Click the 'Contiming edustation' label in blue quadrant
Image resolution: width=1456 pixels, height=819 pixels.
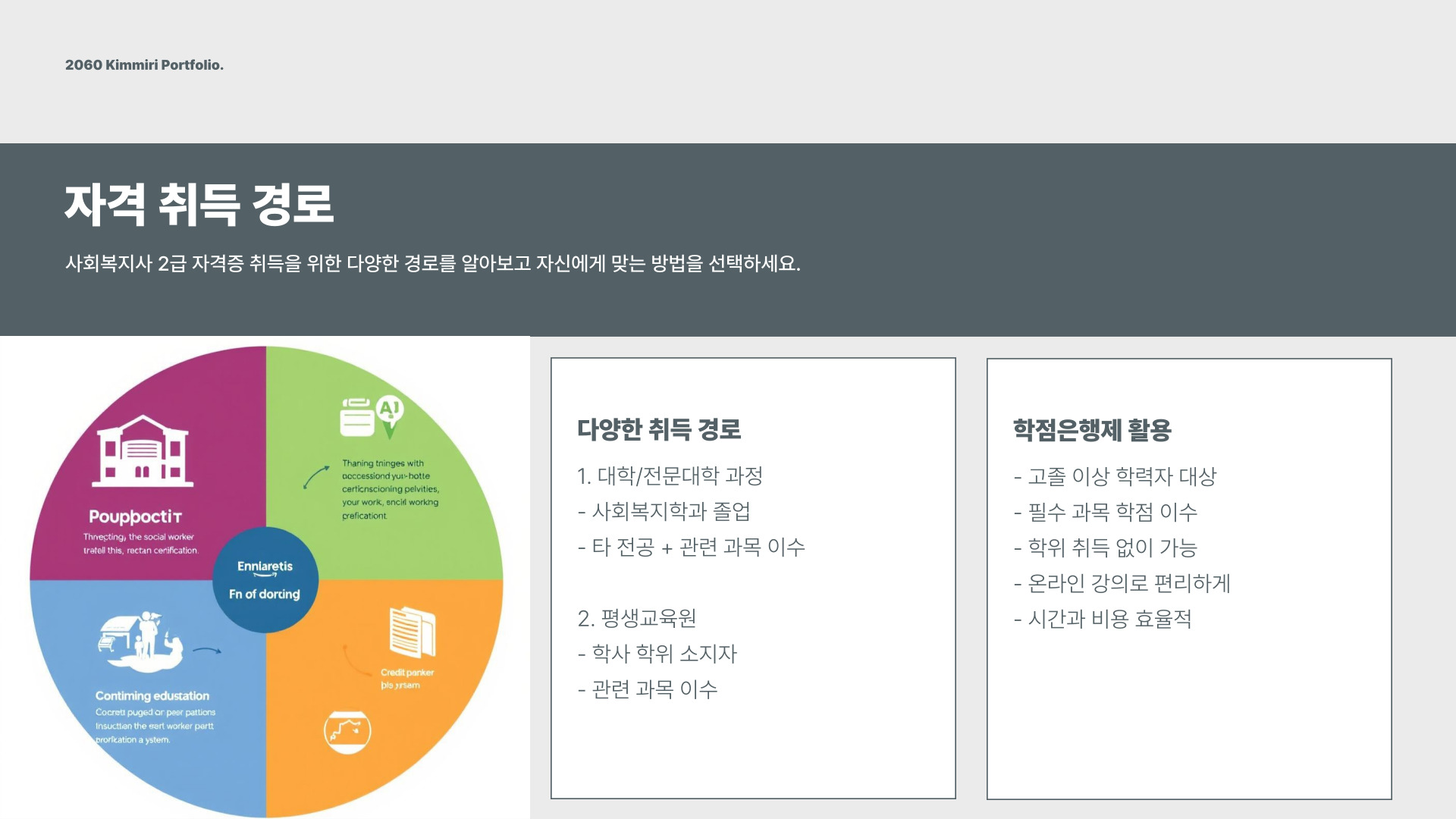pyautogui.click(x=152, y=695)
